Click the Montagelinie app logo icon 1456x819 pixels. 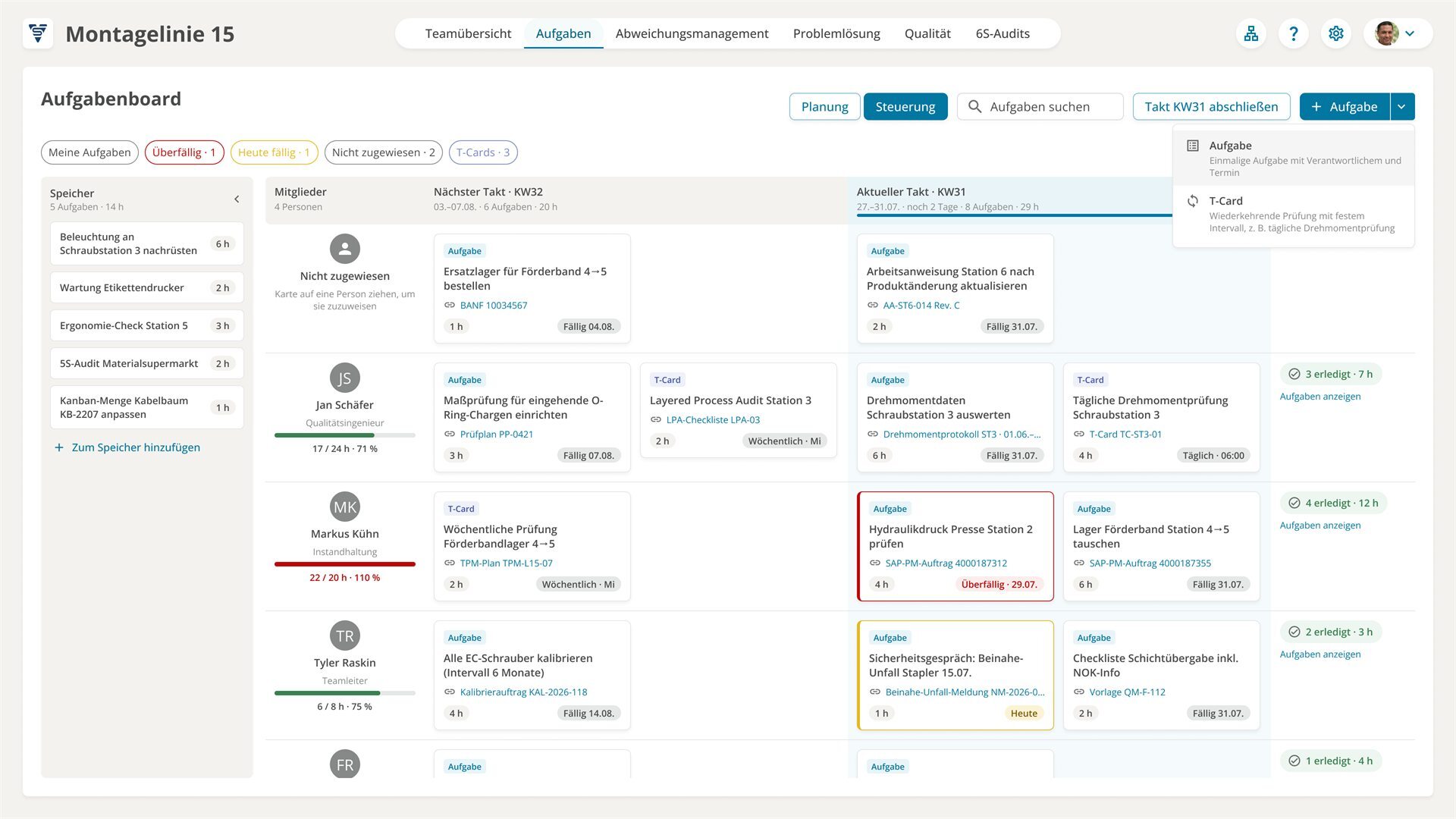tap(38, 33)
